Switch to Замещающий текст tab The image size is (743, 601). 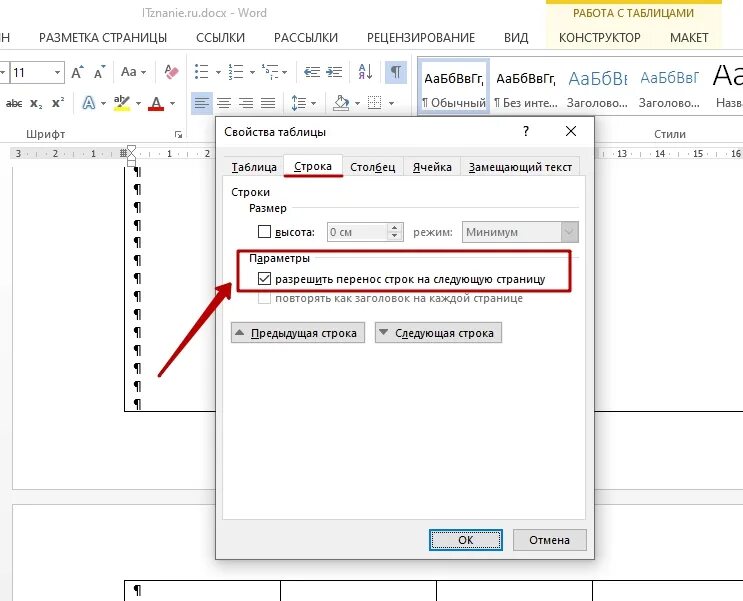pos(520,167)
